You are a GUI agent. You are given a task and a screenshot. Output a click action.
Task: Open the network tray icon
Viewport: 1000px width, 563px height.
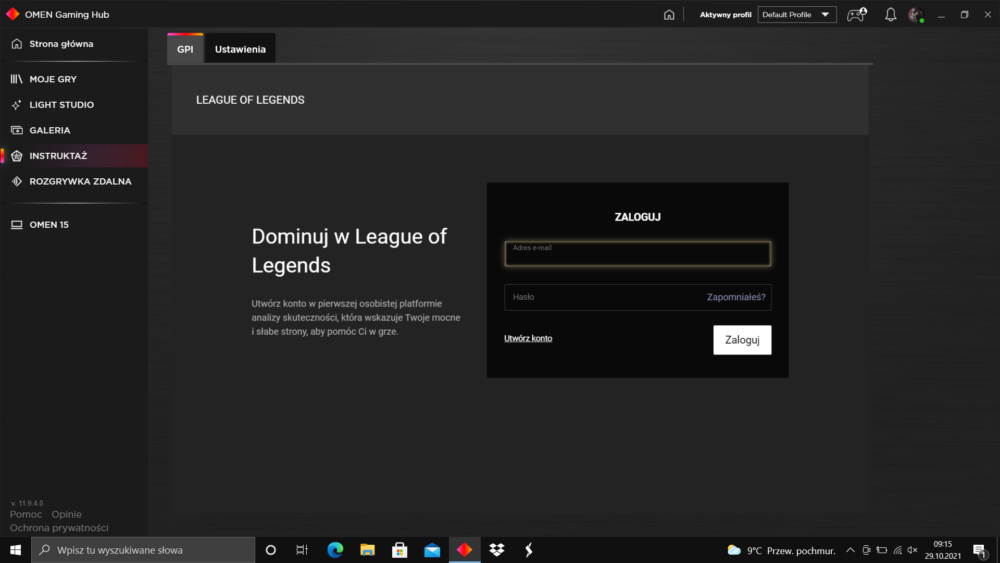pos(897,550)
